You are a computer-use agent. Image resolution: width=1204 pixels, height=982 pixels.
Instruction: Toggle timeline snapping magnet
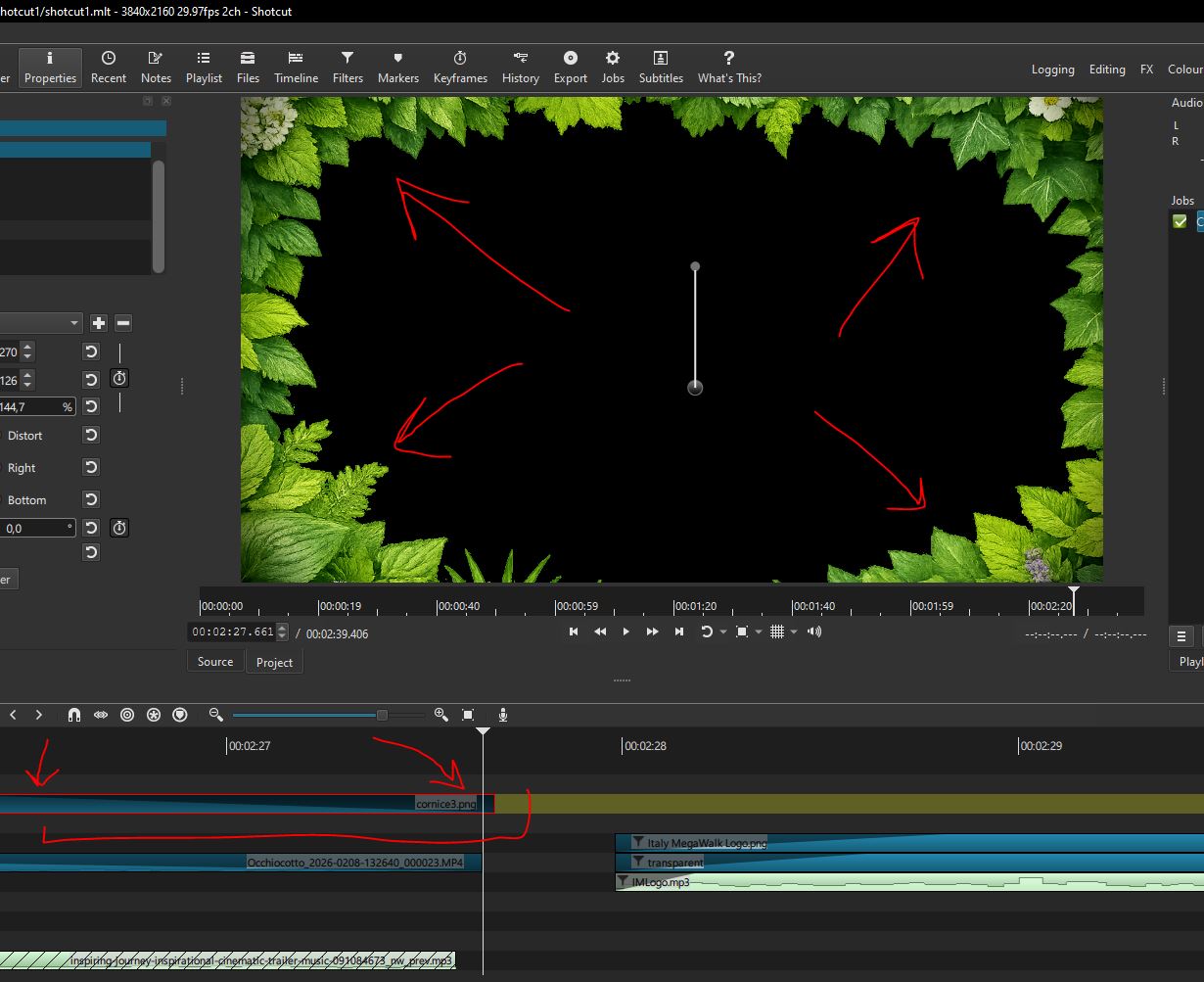tap(74, 716)
